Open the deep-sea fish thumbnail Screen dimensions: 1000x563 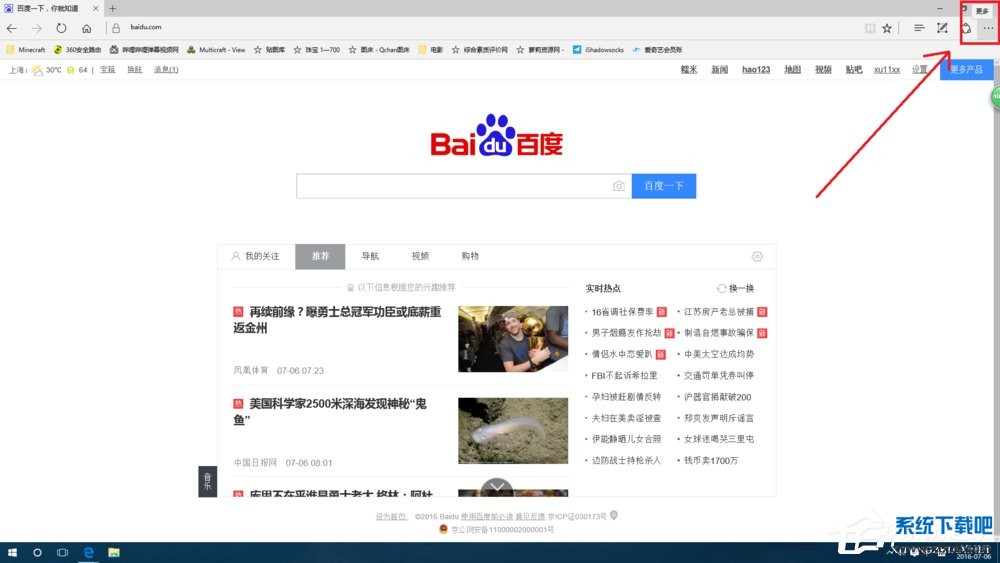click(513, 430)
